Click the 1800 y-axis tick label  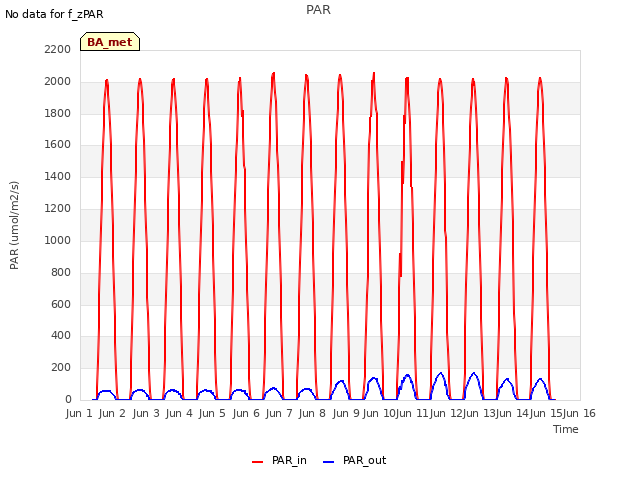(58, 113)
